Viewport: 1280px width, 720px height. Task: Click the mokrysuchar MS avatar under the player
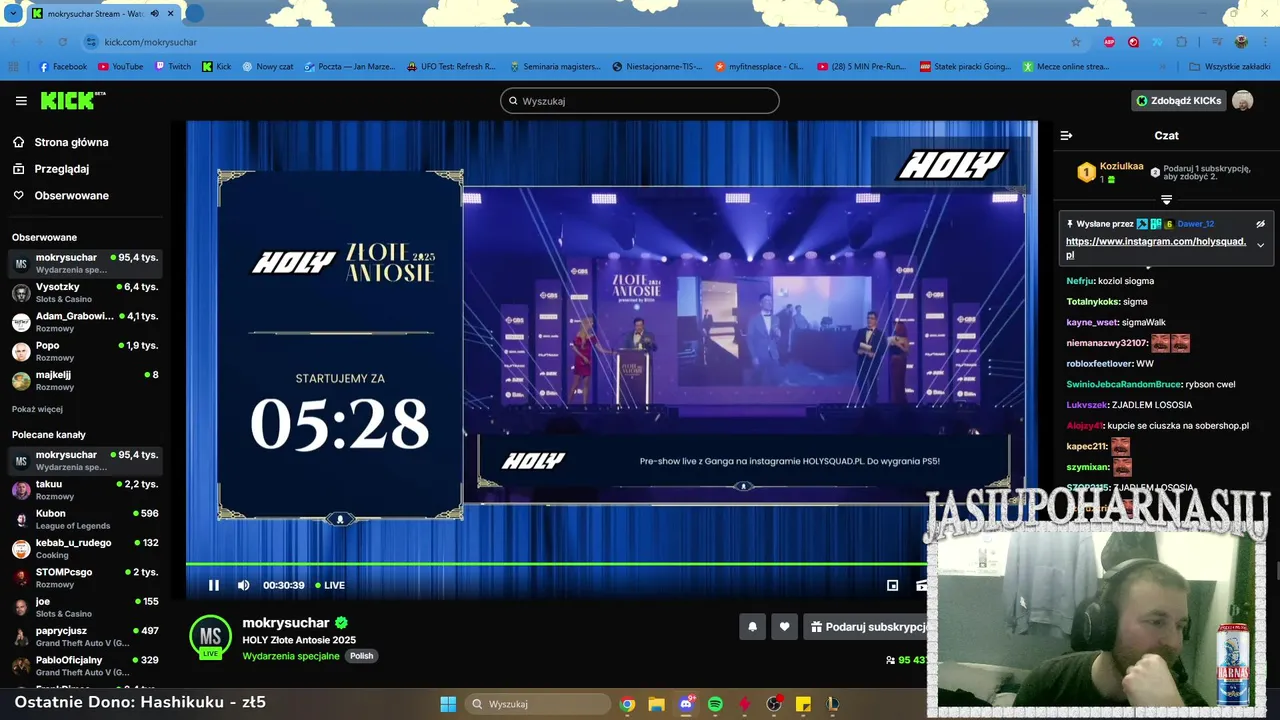coord(210,636)
